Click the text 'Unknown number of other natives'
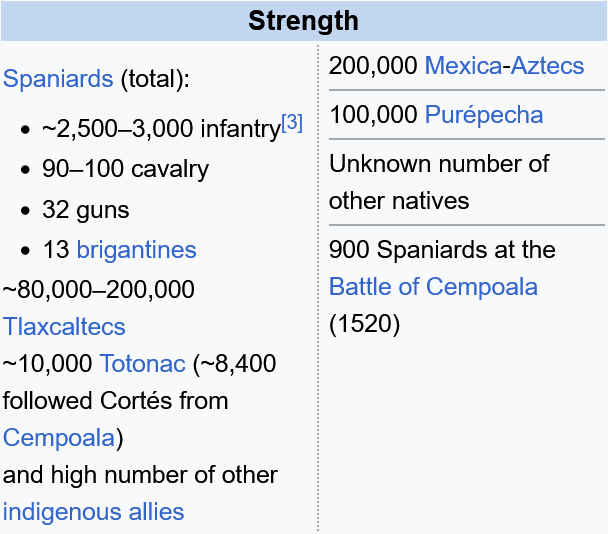This screenshot has width=608, height=534. point(439,182)
